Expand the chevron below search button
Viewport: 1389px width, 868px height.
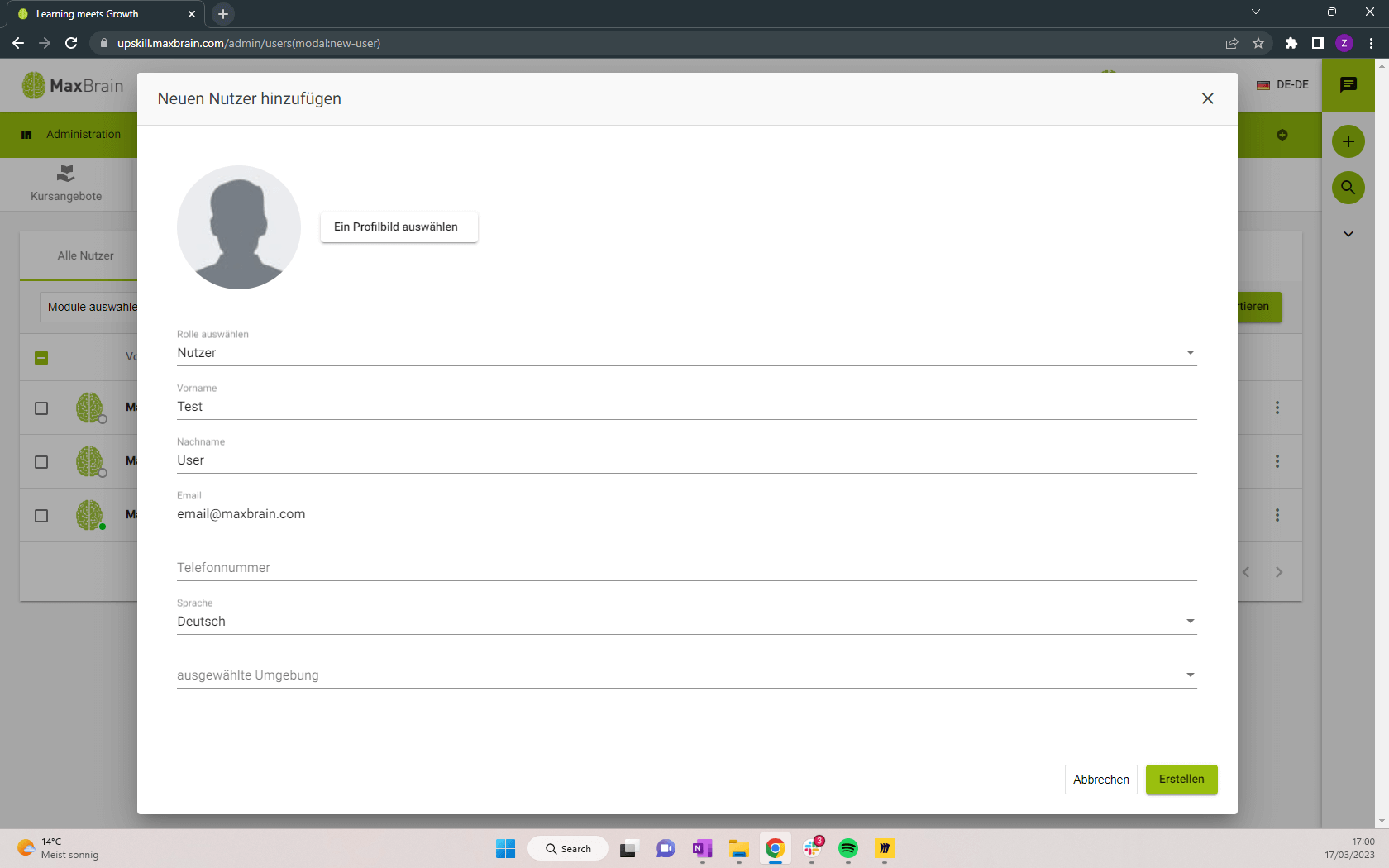(x=1348, y=234)
